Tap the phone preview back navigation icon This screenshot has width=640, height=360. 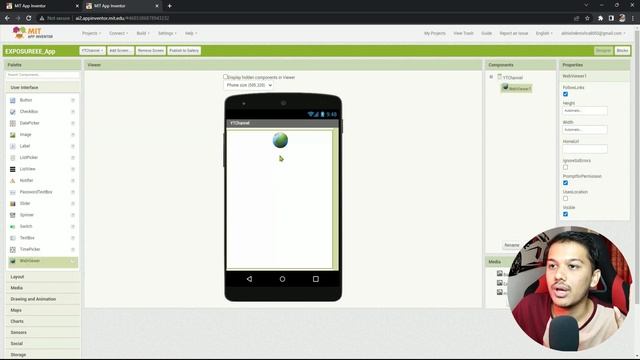click(249, 279)
